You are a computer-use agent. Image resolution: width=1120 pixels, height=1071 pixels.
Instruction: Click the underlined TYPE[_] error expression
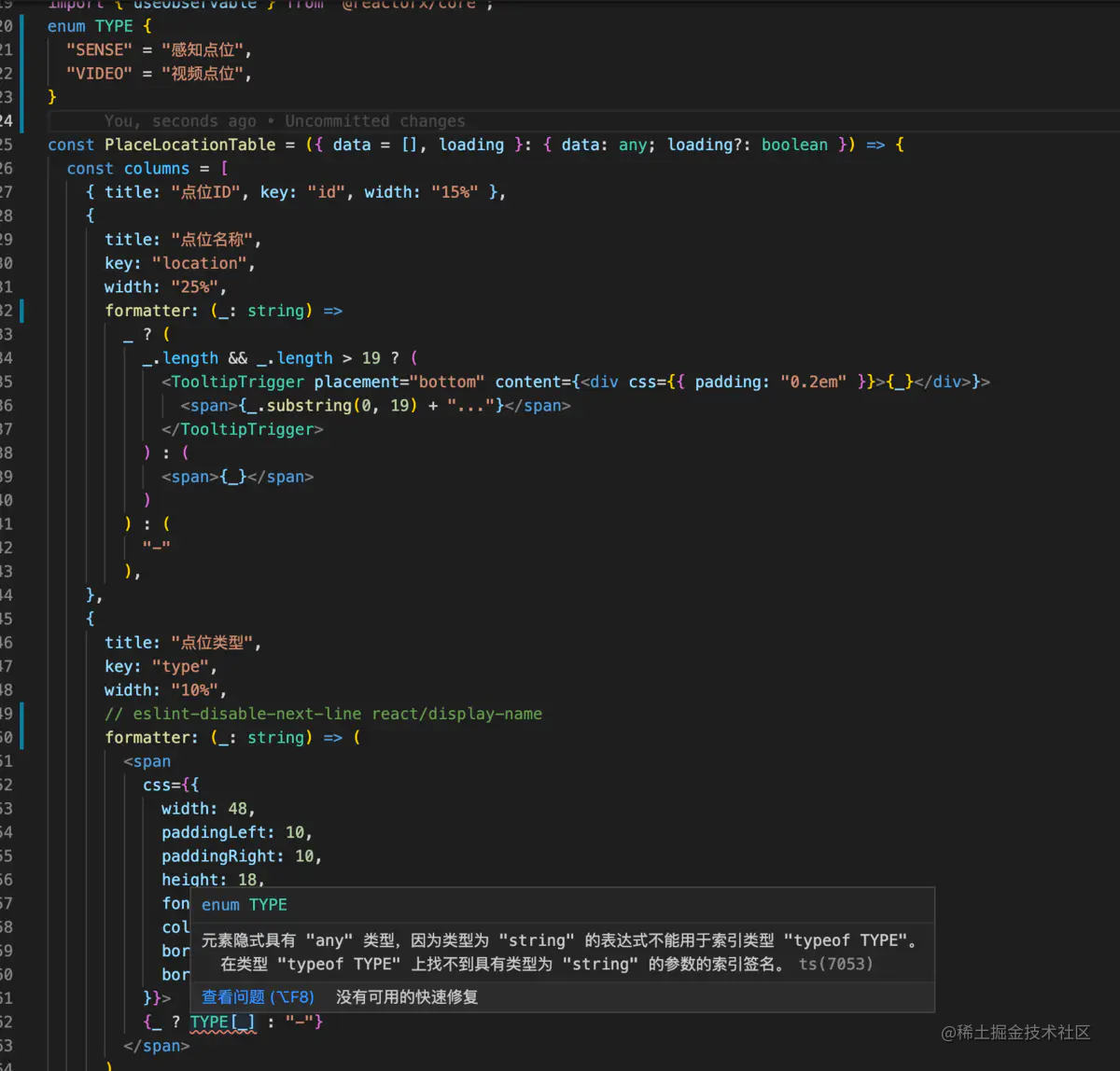222,1022
